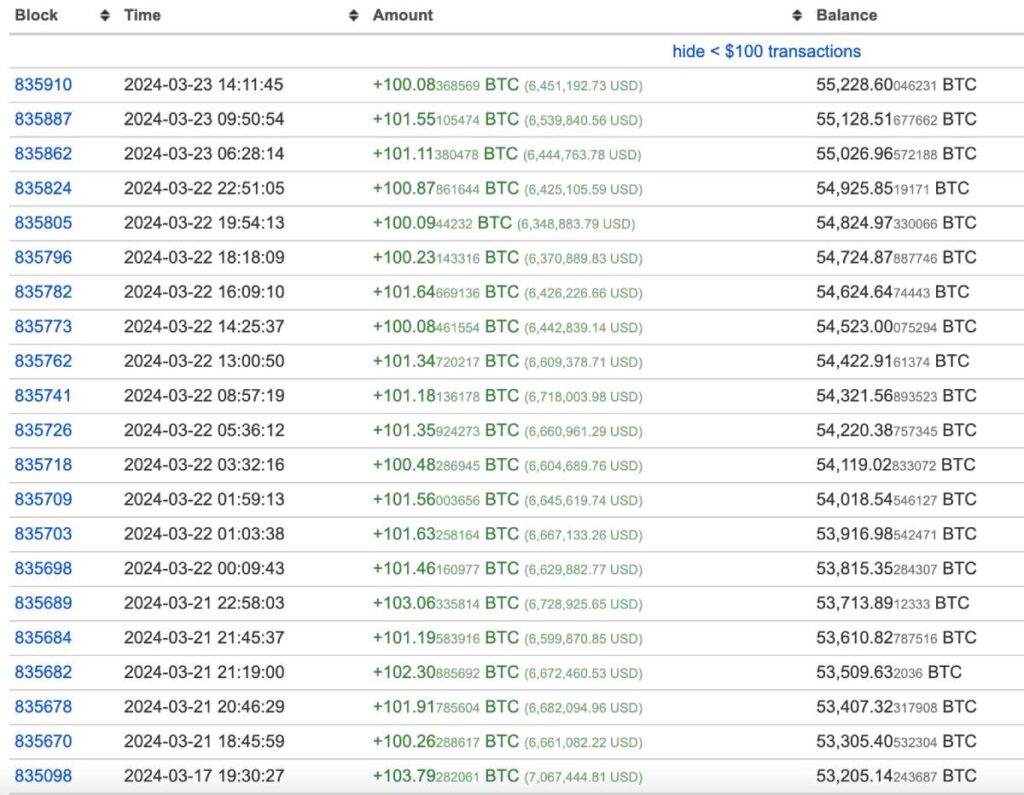Click block 835670
The image size is (1024, 795).
pos(43,741)
